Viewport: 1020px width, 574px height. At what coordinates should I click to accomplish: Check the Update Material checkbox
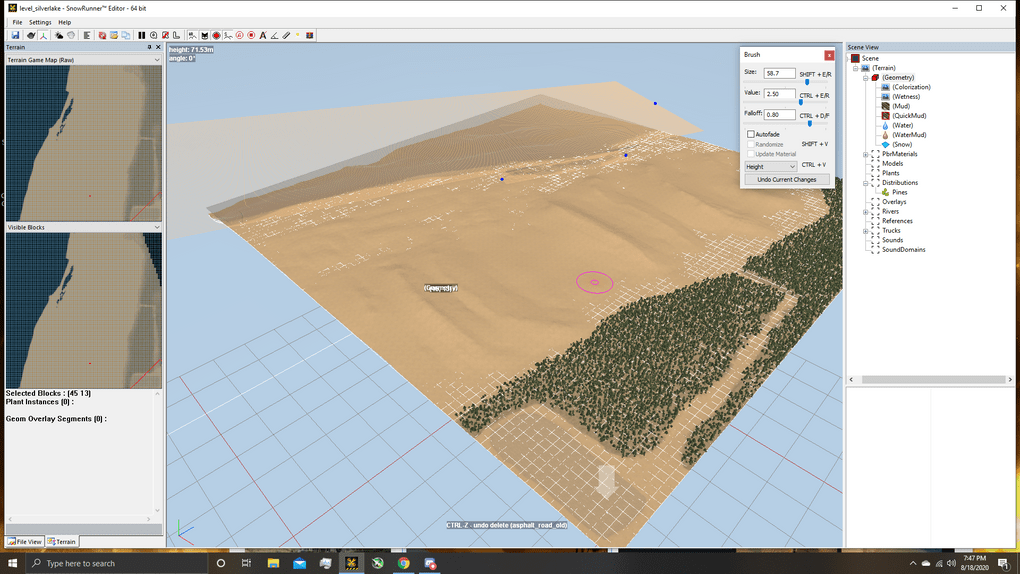pos(751,154)
